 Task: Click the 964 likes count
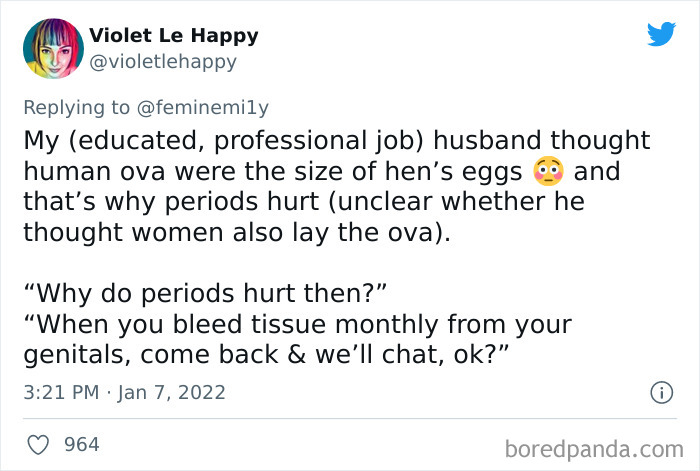coord(82,443)
